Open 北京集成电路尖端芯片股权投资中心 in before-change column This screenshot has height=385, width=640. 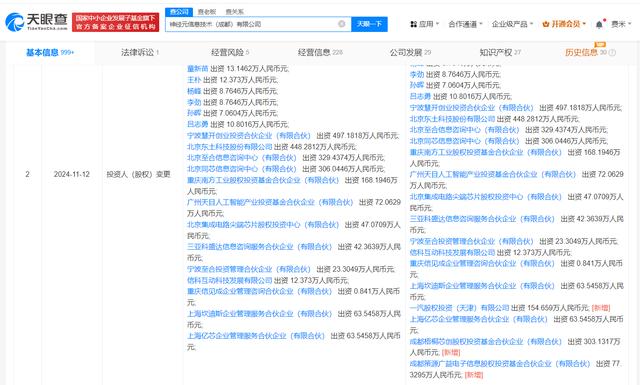[x=263, y=225]
